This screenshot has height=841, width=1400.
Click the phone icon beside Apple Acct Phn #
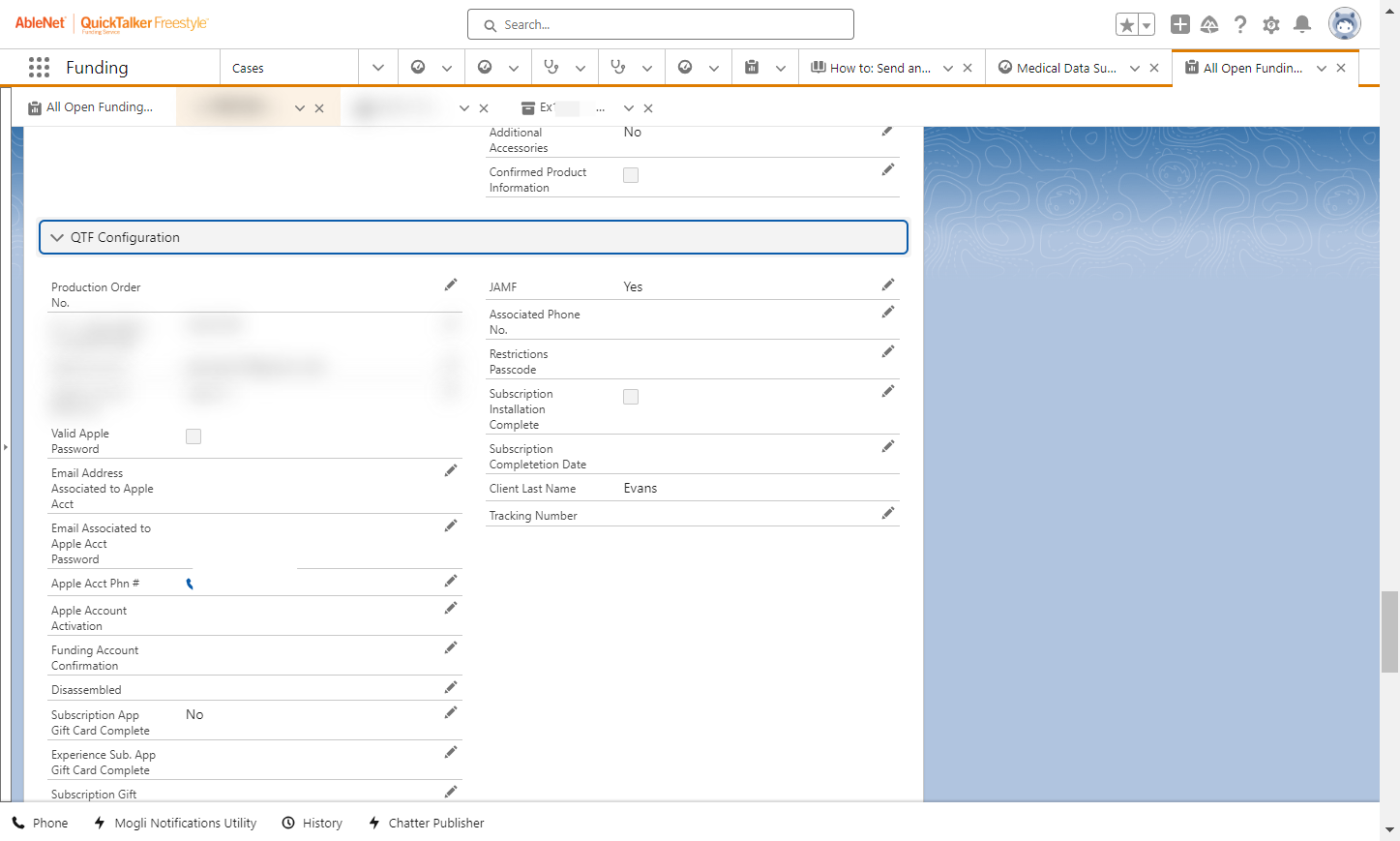coord(190,584)
